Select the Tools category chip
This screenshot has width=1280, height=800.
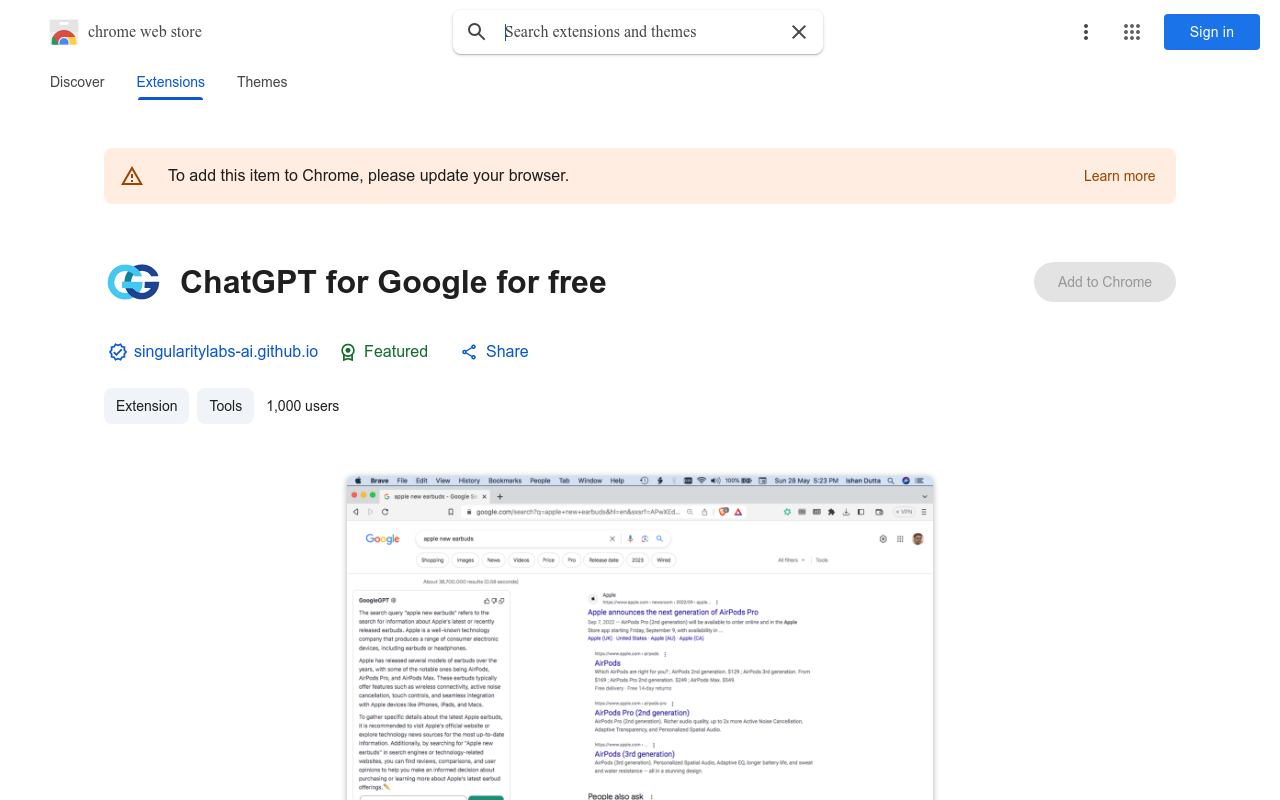226,406
